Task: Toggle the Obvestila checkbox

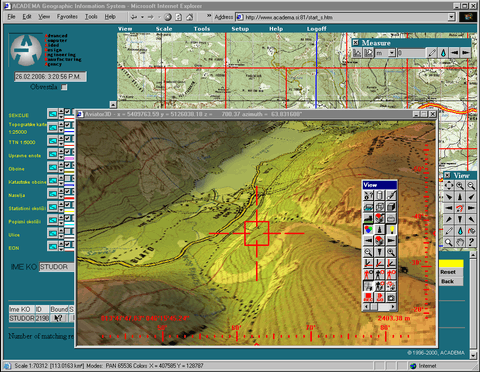Action: pyautogui.click(x=64, y=87)
